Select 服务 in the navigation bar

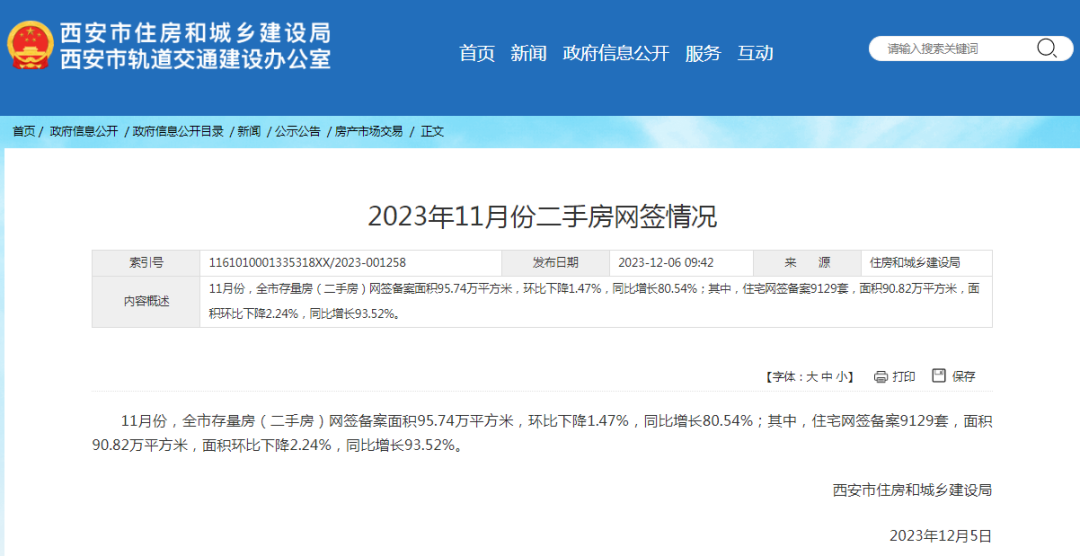pos(702,54)
